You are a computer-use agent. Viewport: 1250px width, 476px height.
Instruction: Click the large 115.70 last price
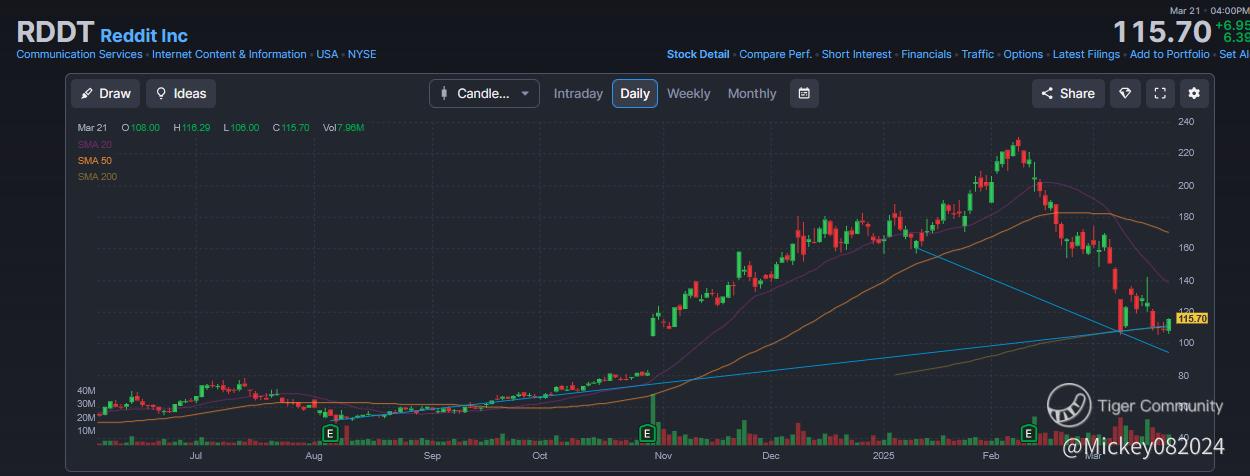coord(1161,32)
